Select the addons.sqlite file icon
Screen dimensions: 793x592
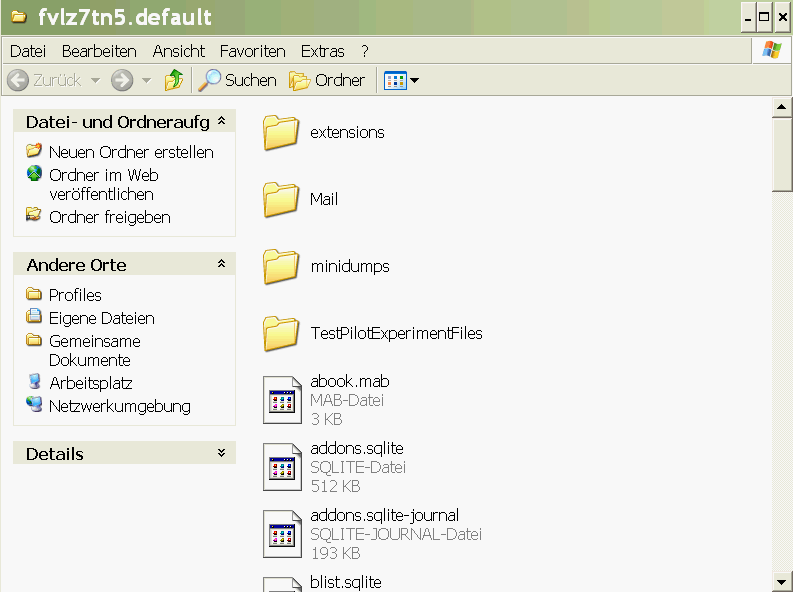(x=281, y=468)
